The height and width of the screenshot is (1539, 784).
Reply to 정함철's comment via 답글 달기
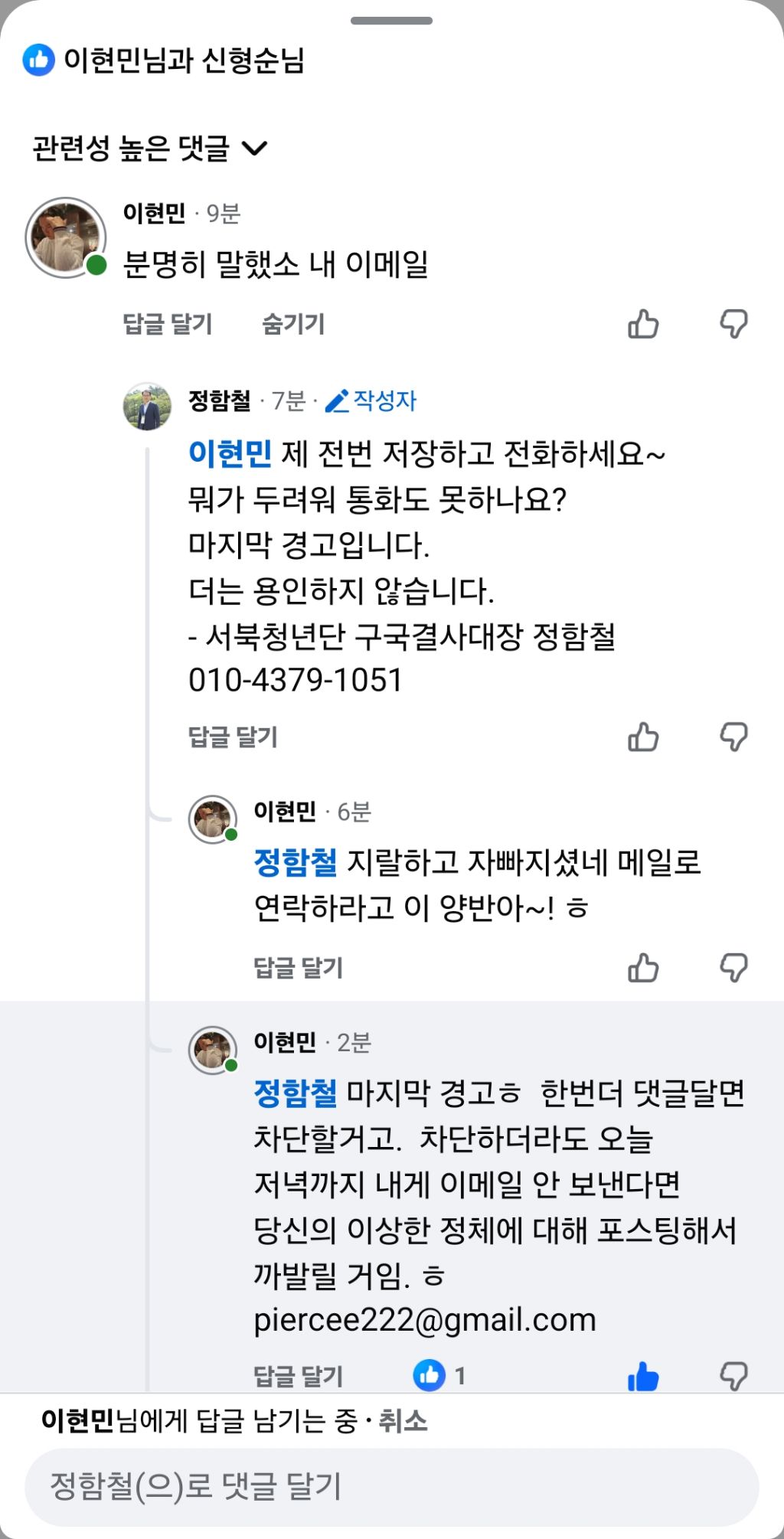(x=233, y=737)
